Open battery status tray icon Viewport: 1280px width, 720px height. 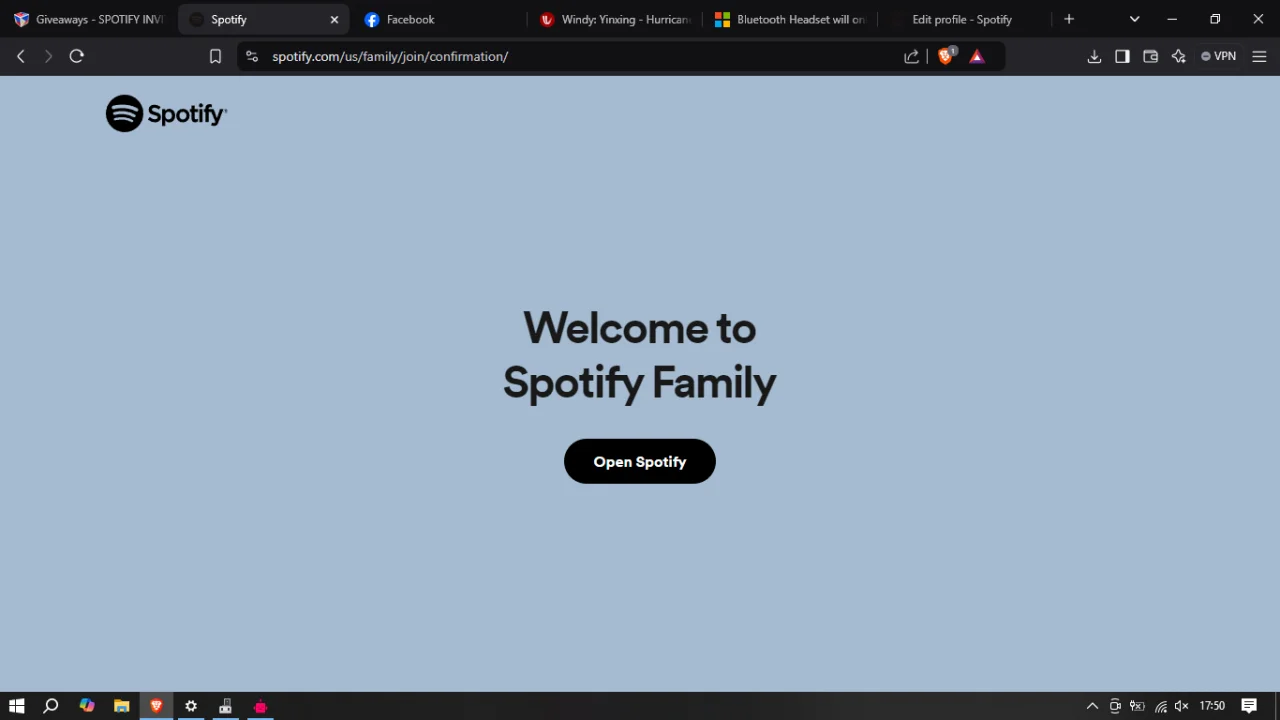(1137, 706)
